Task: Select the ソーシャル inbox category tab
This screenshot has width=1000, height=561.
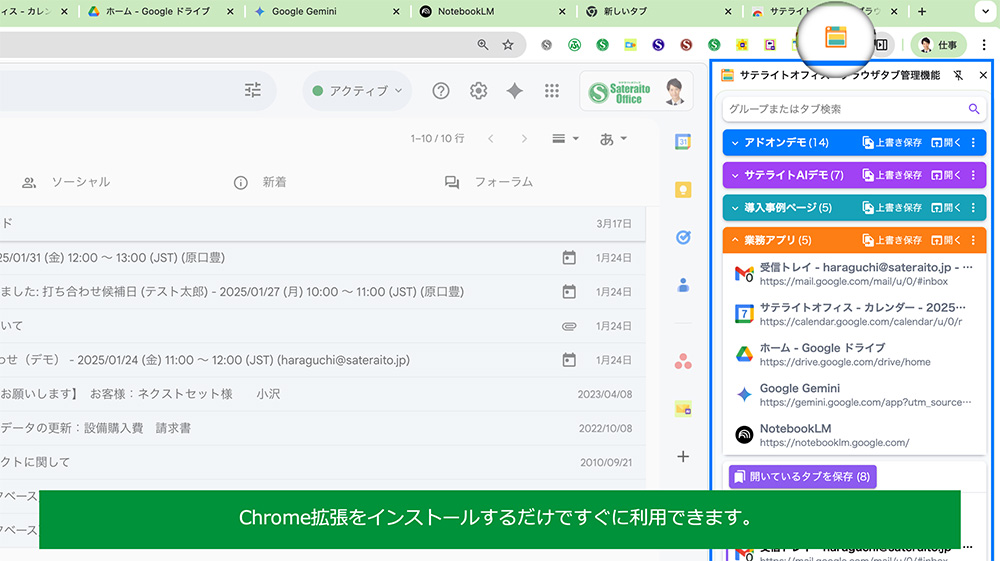Action: pos(66,182)
